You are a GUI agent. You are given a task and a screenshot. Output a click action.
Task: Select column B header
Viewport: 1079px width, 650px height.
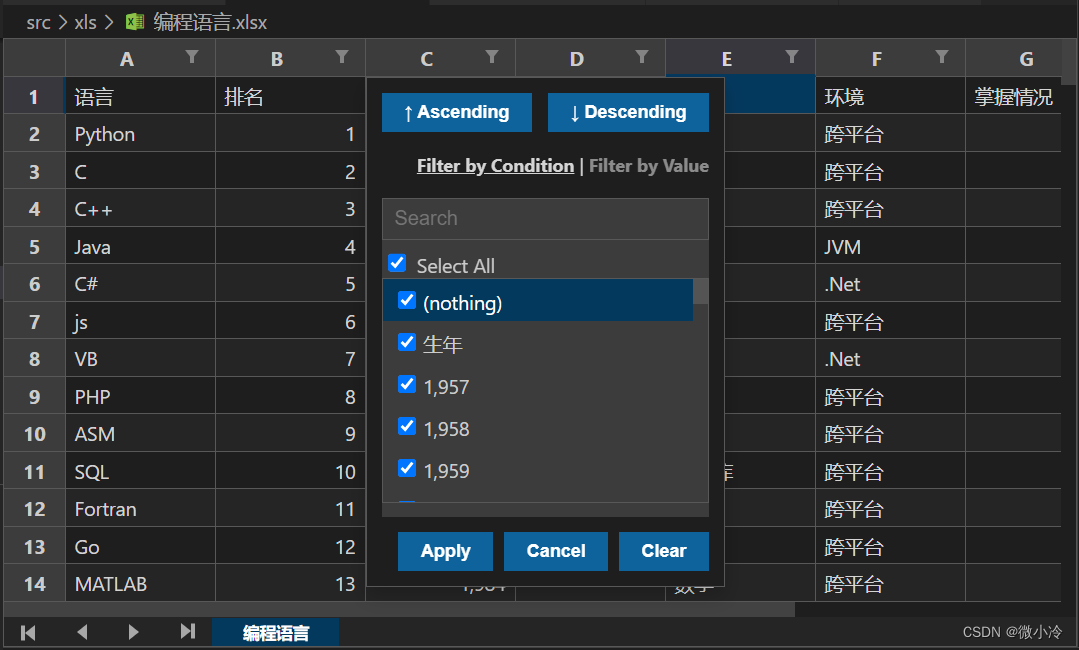point(290,58)
